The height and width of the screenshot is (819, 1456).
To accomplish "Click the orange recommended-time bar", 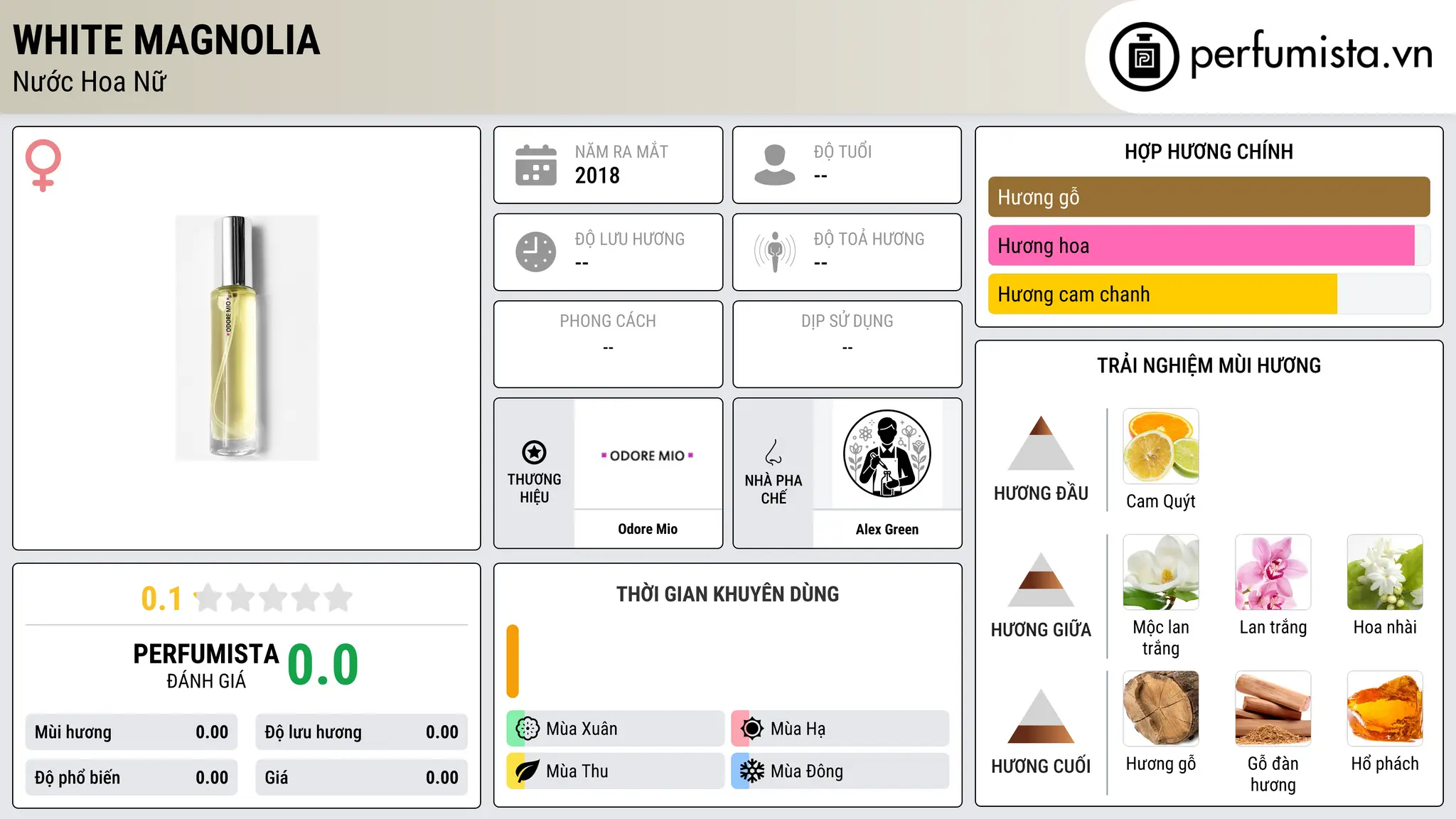I will pos(513,661).
